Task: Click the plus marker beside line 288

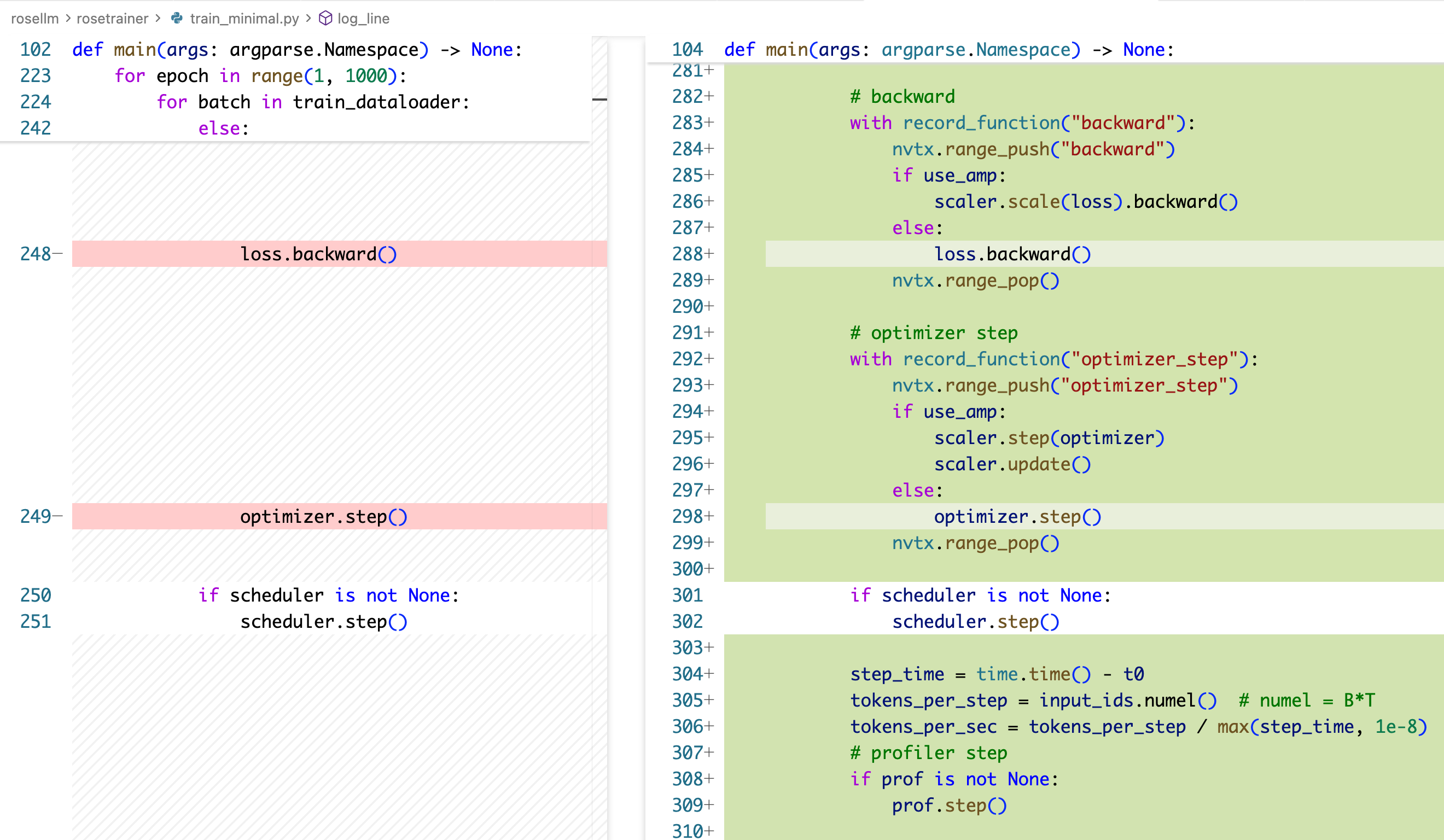Action: (709, 254)
